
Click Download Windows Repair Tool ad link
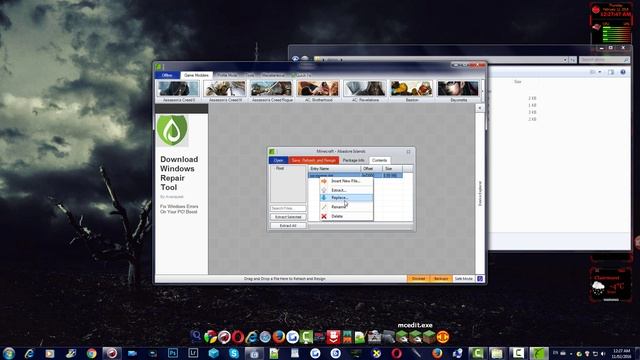(179, 173)
